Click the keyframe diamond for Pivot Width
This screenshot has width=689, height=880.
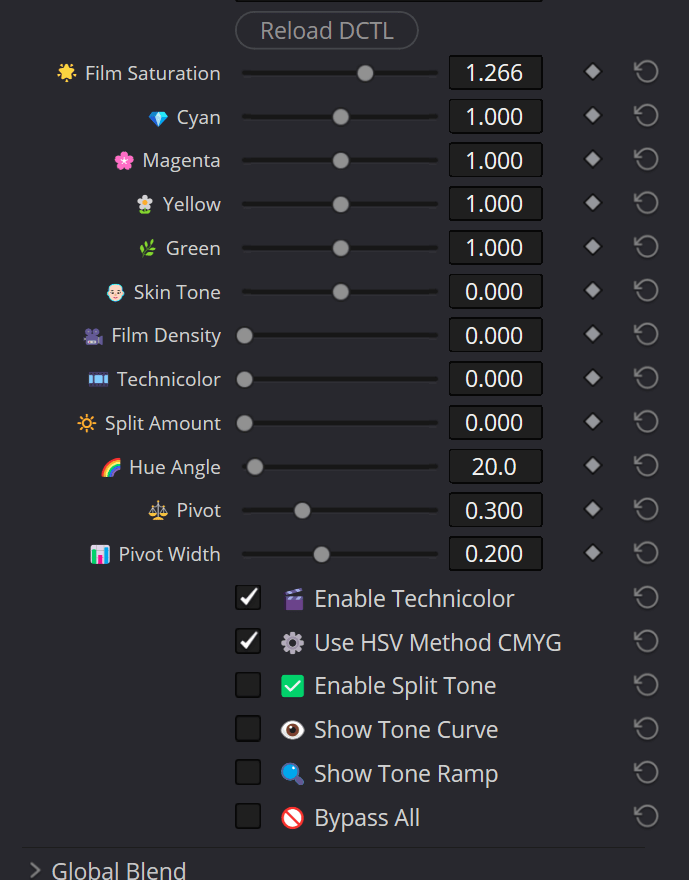[x=592, y=552]
